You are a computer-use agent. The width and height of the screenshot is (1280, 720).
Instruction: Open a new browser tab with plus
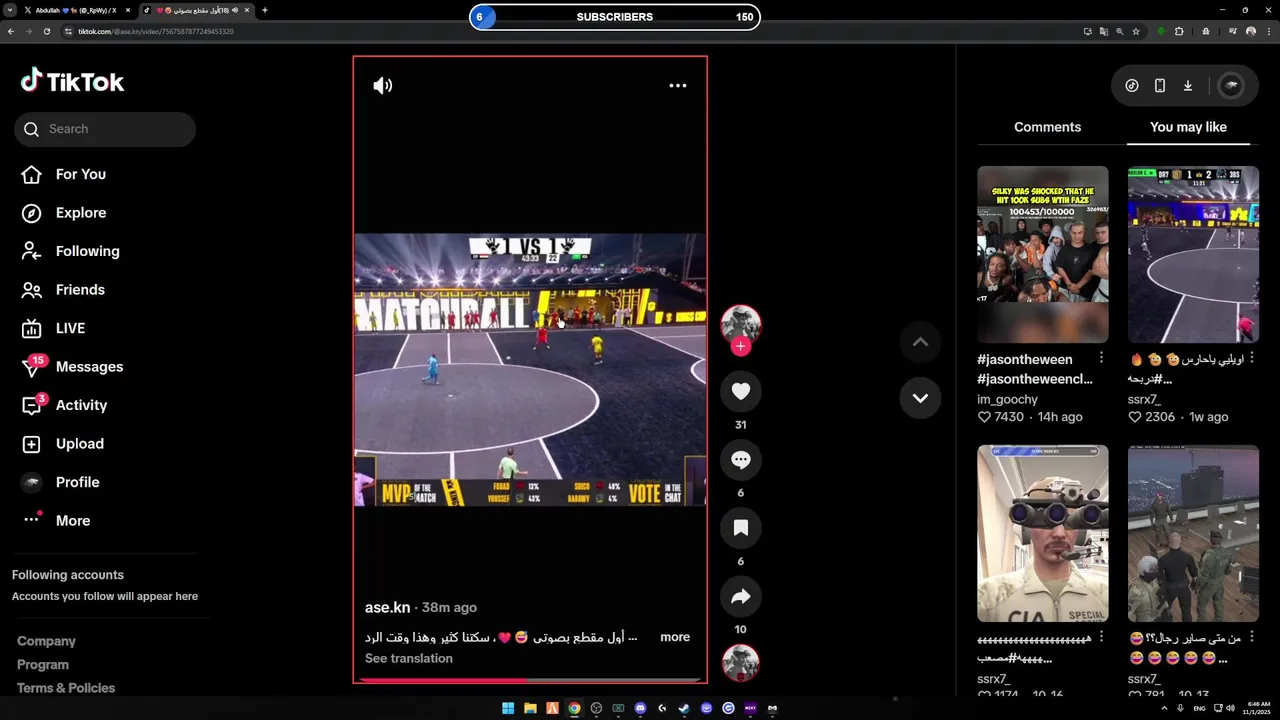click(264, 10)
